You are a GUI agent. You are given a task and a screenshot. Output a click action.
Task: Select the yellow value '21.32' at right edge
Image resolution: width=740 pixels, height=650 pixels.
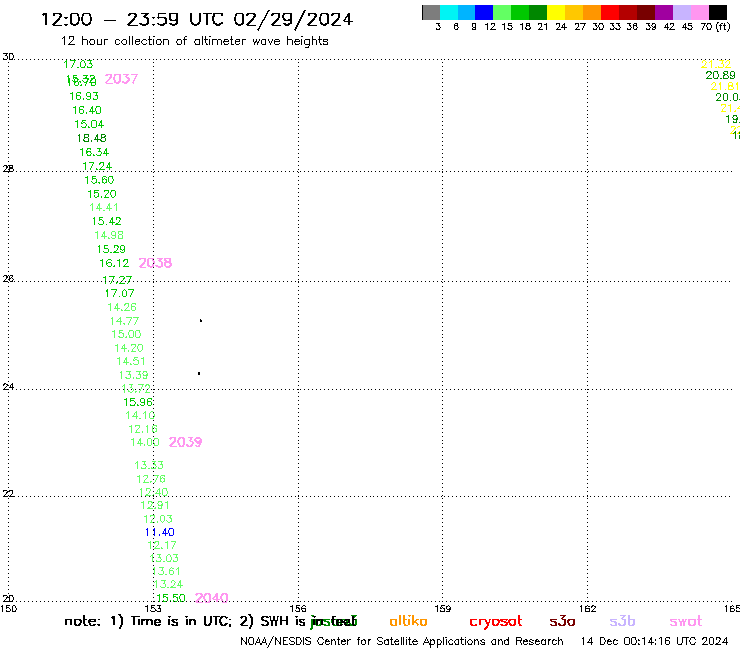tap(716, 65)
